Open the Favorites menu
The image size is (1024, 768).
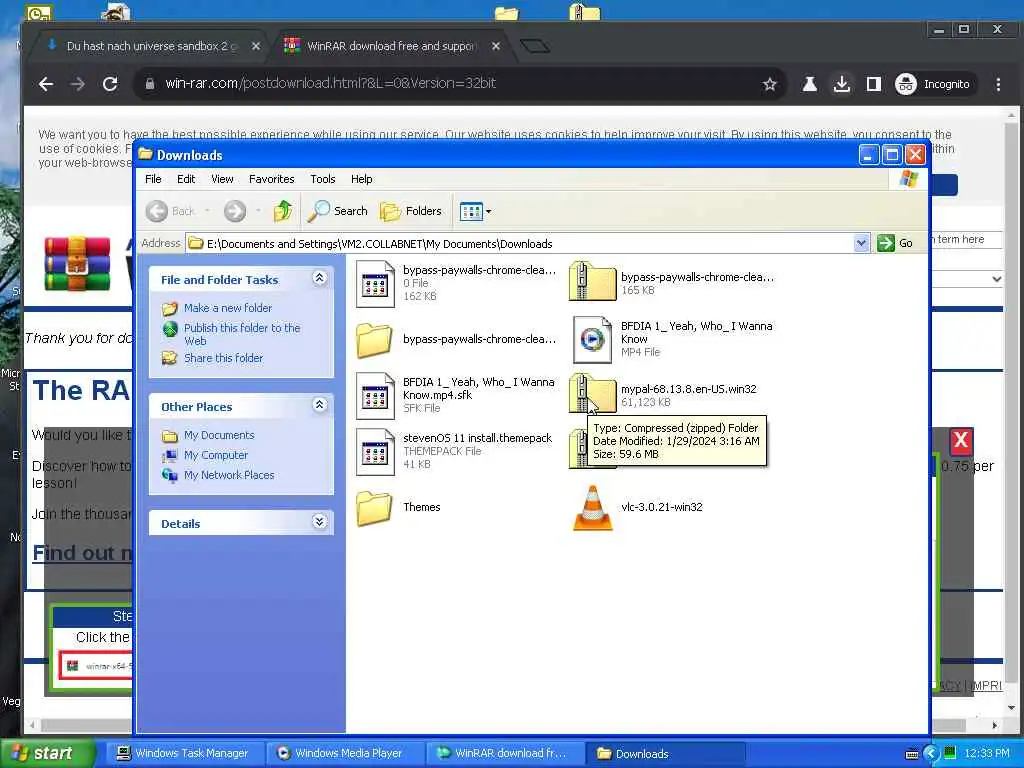(x=272, y=179)
